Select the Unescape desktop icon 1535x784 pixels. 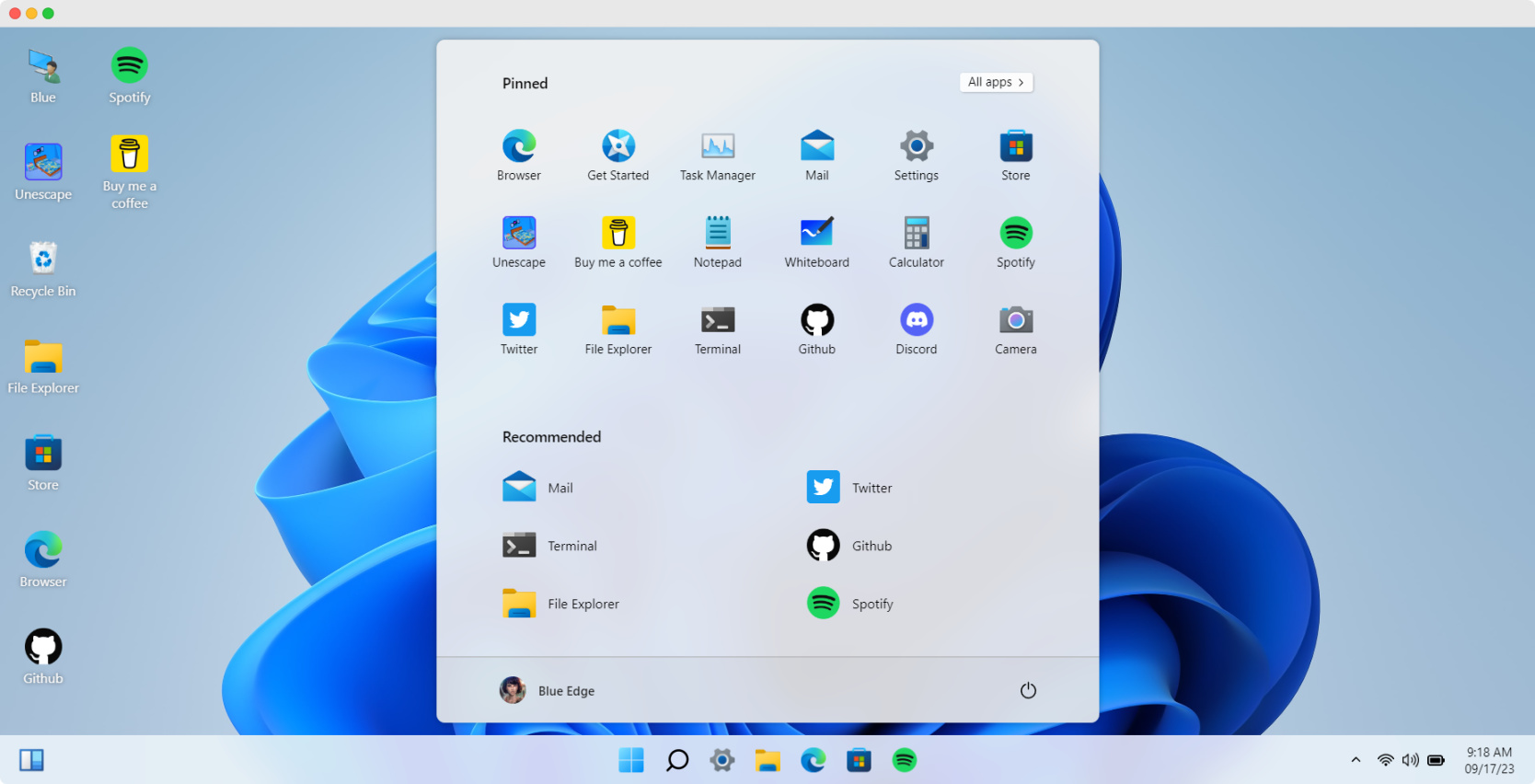coord(43,172)
